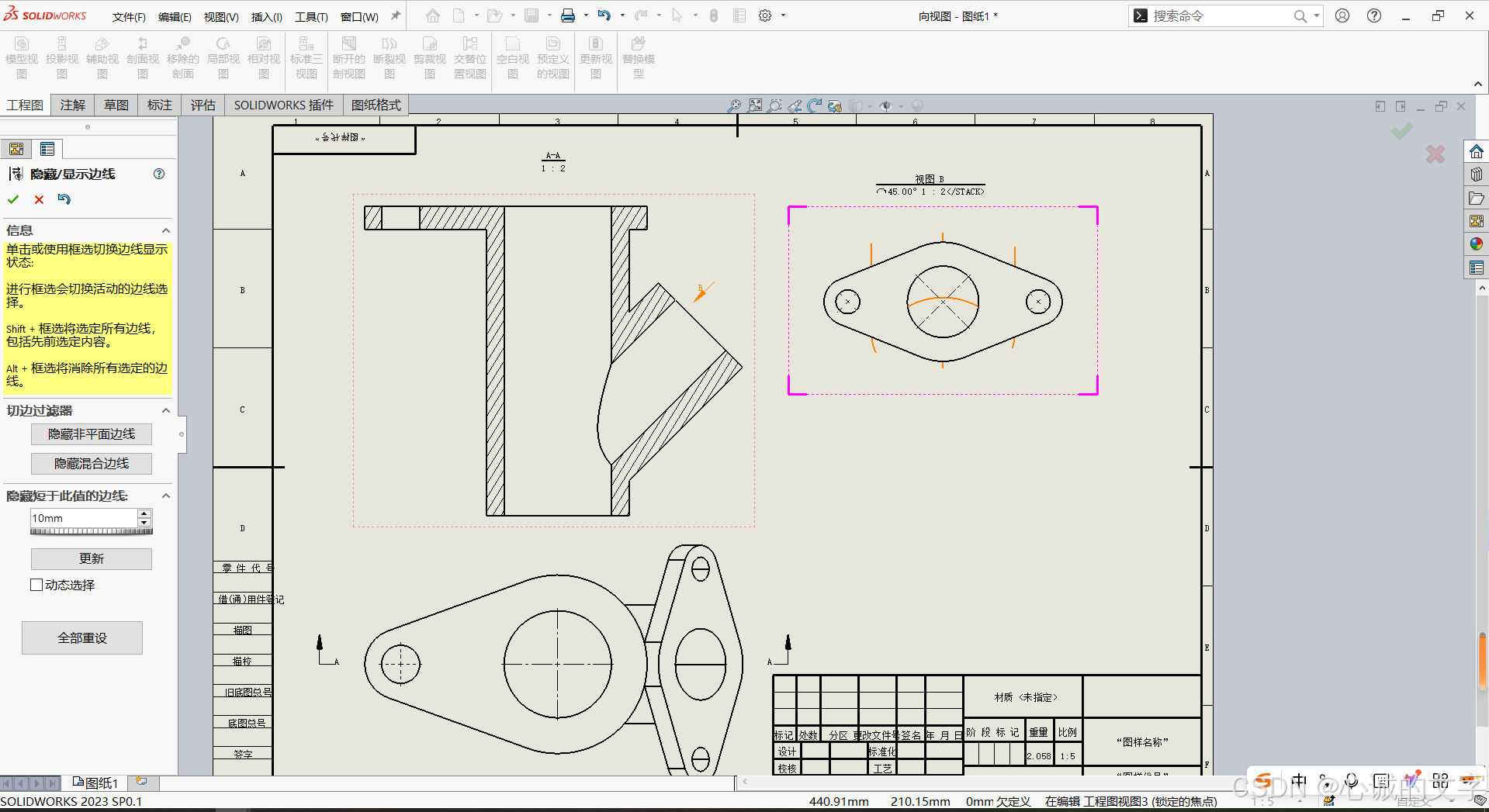This screenshot has width=1489, height=812.
Task: Open the Appearances color ball task pane icon
Action: tap(1477, 244)
